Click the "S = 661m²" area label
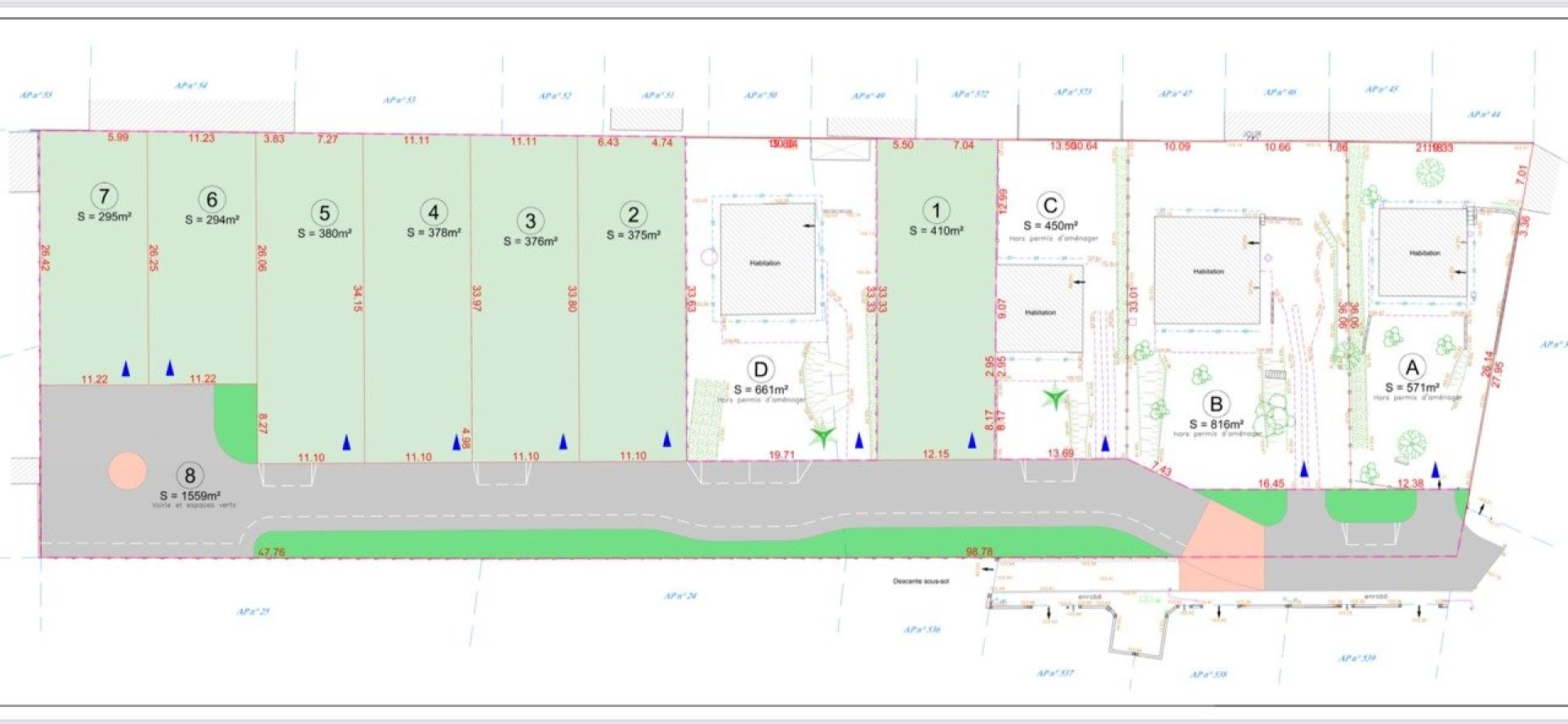Screen dimensions: 1568x724 pos(760,390)
